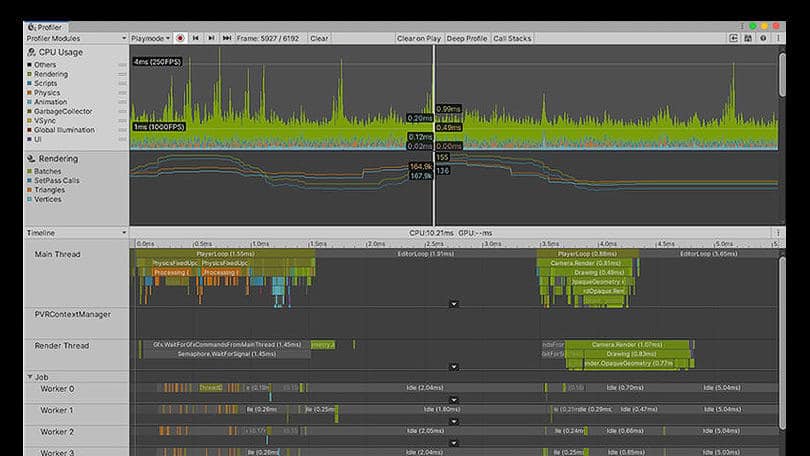Expand the Worker 0 row arrow
Image resolution: width=810 pixels, height=456 pixels.
[454, 400]
